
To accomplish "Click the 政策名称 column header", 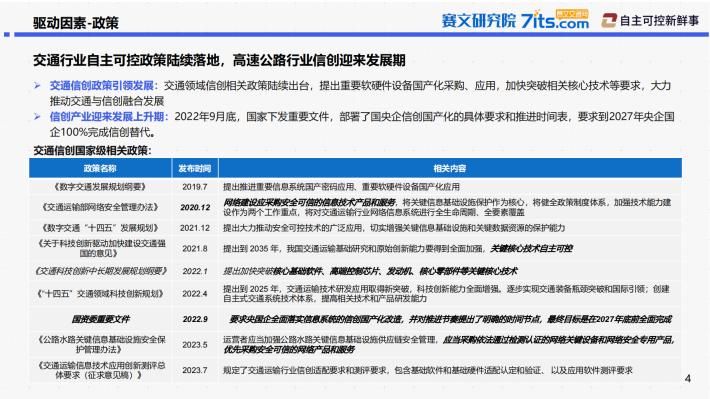I will tap(100, 168).
